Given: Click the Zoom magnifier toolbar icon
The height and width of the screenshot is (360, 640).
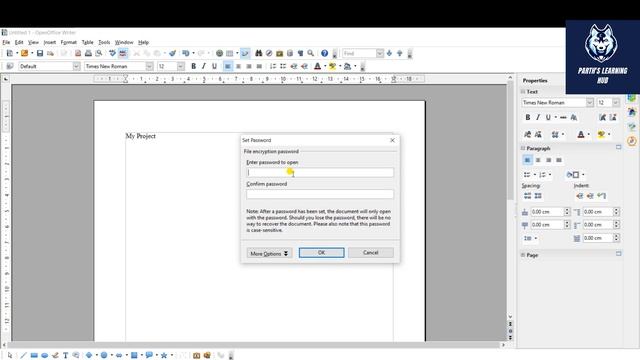Looking at the screenshot, I should click(x=311, y=53).
